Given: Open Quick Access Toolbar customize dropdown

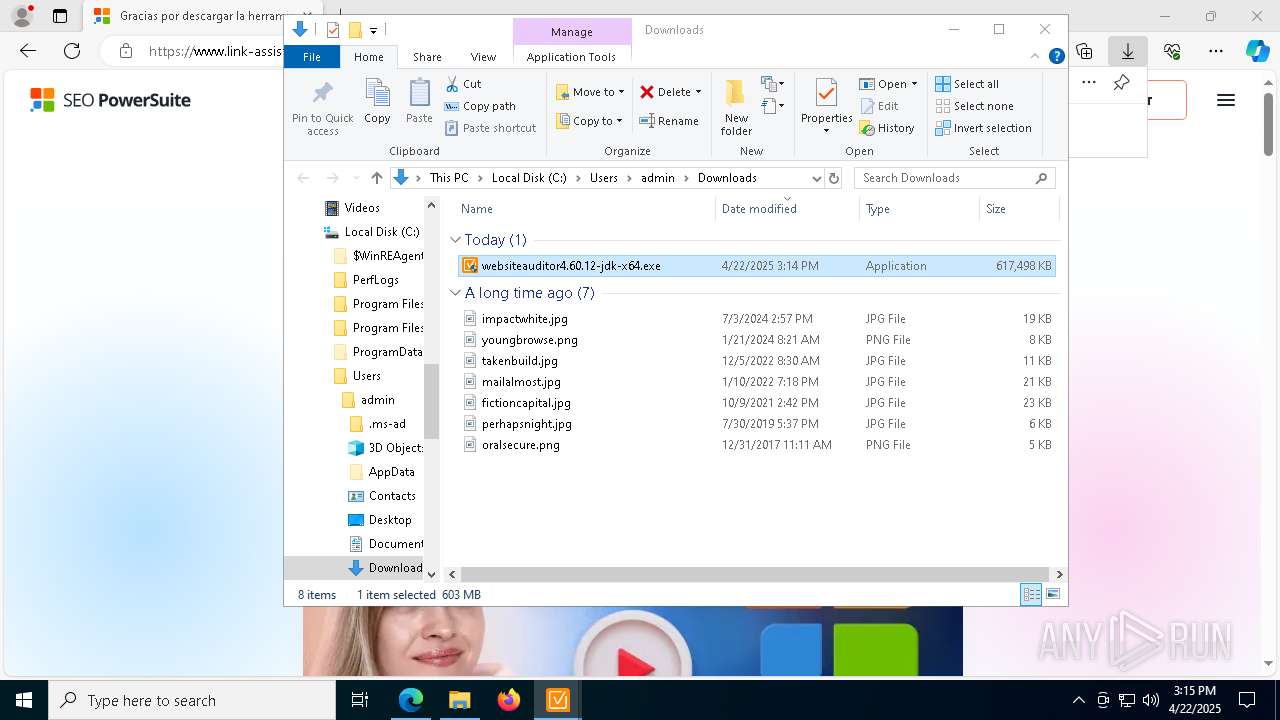Looking at the screenshot, I should [373, 31].
